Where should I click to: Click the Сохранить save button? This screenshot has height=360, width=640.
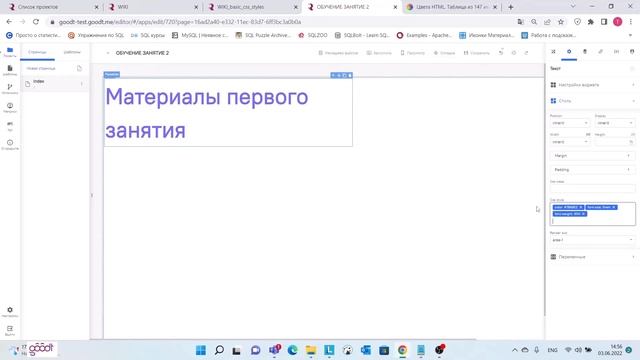(x=476, y=53)
